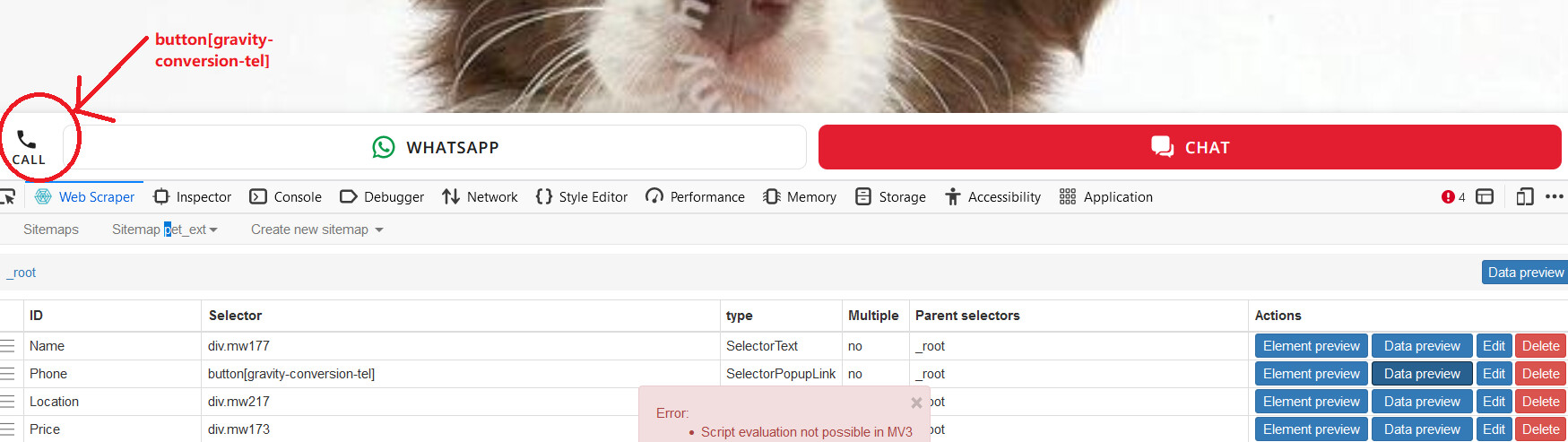The height and width of the screenshot is (442, 1568).
Task: Open the devtools more options ellipsis
Action: click(x=1555, y=197)
